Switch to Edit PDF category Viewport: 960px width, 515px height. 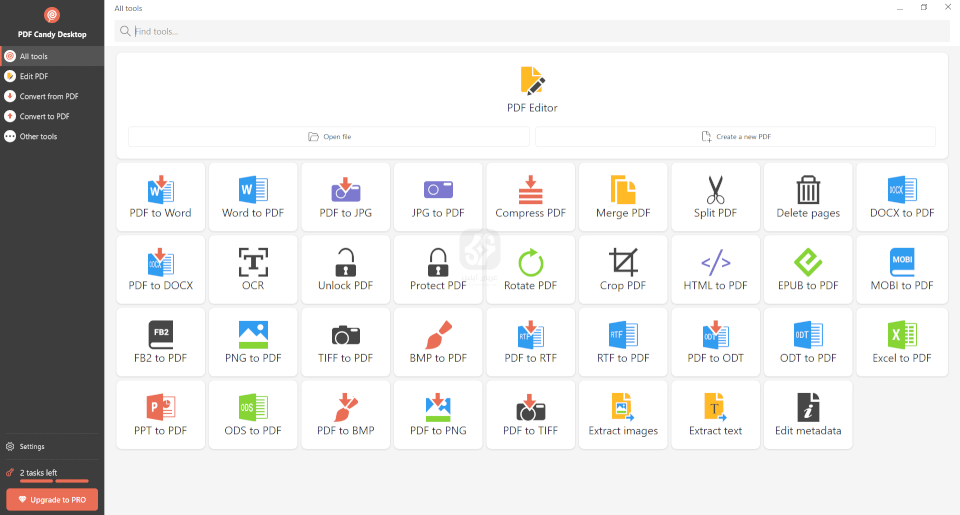point(52,76)
